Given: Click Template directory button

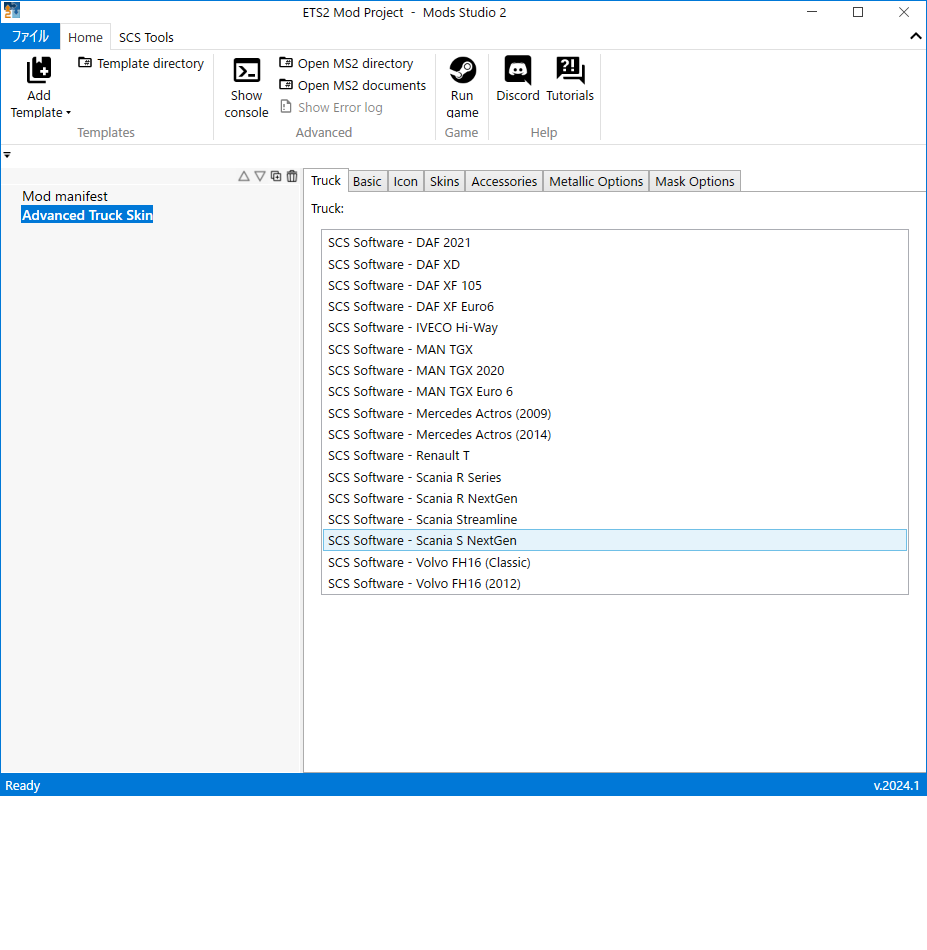Looking at the screenshot, I should tap(150, 63).
